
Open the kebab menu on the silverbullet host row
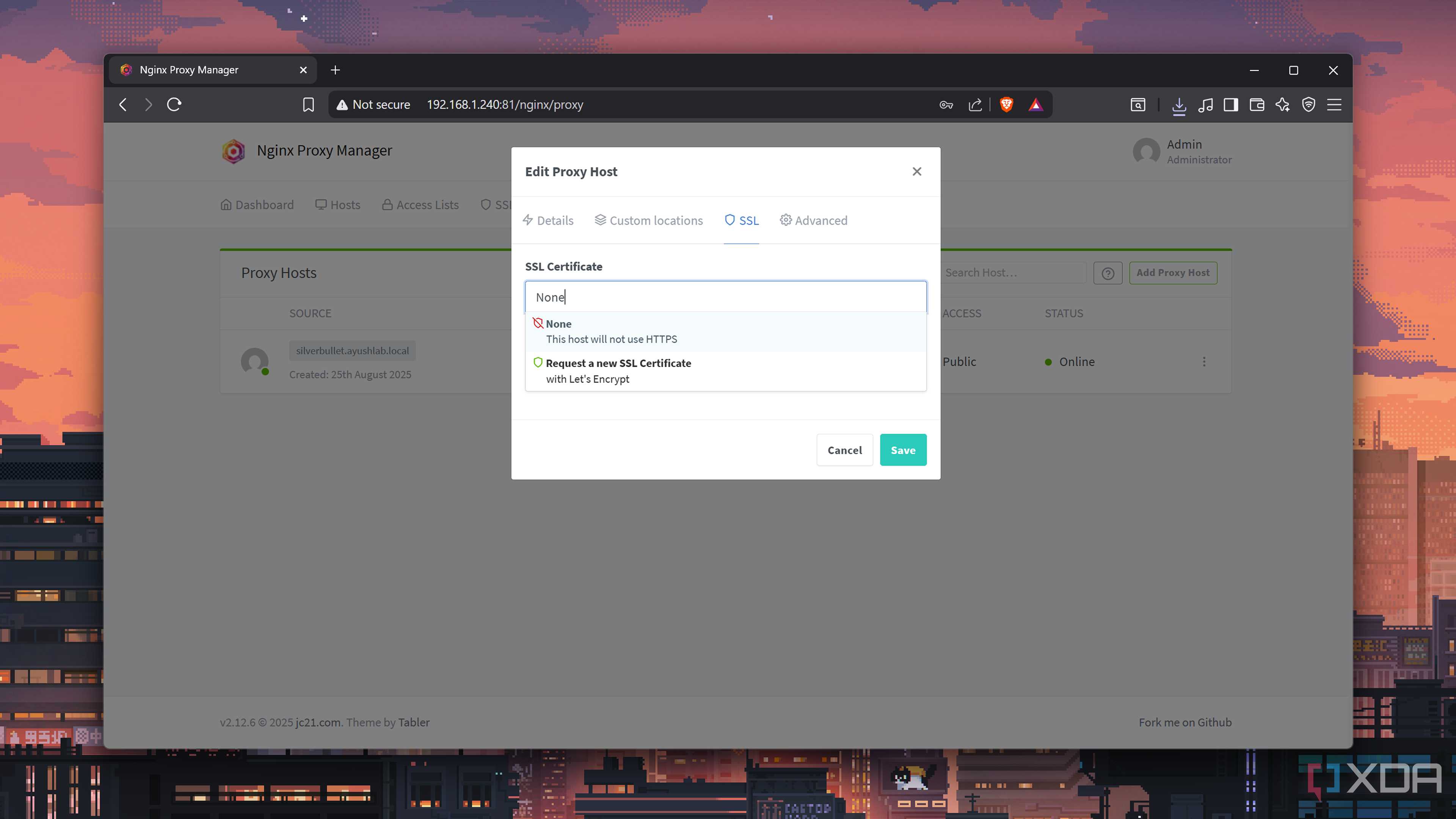tap(1205, 361)
